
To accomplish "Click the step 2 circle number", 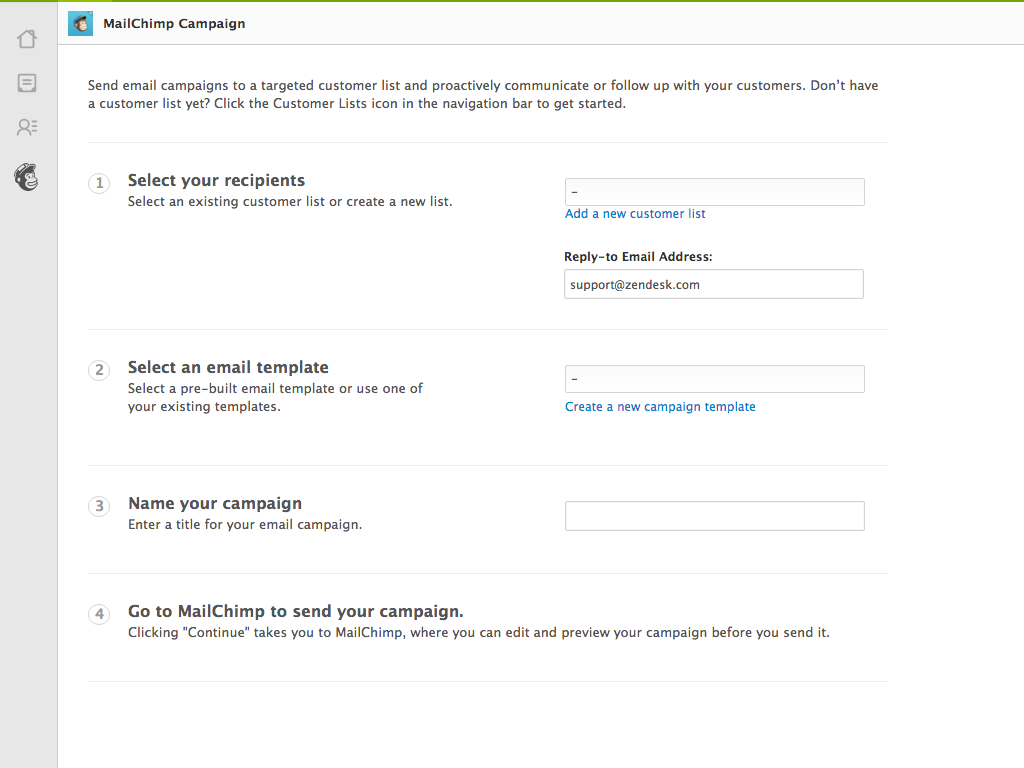I will (x=99, y=371).
